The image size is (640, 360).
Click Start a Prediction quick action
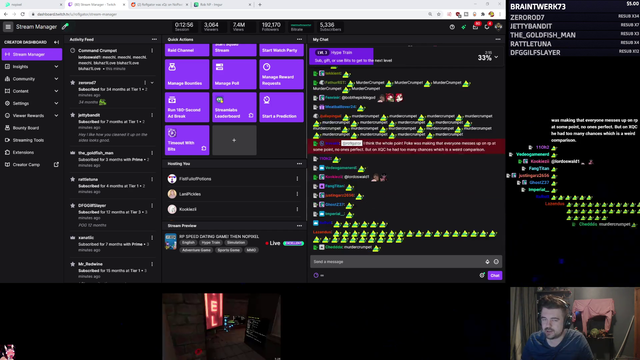click(x=281, y=107)
